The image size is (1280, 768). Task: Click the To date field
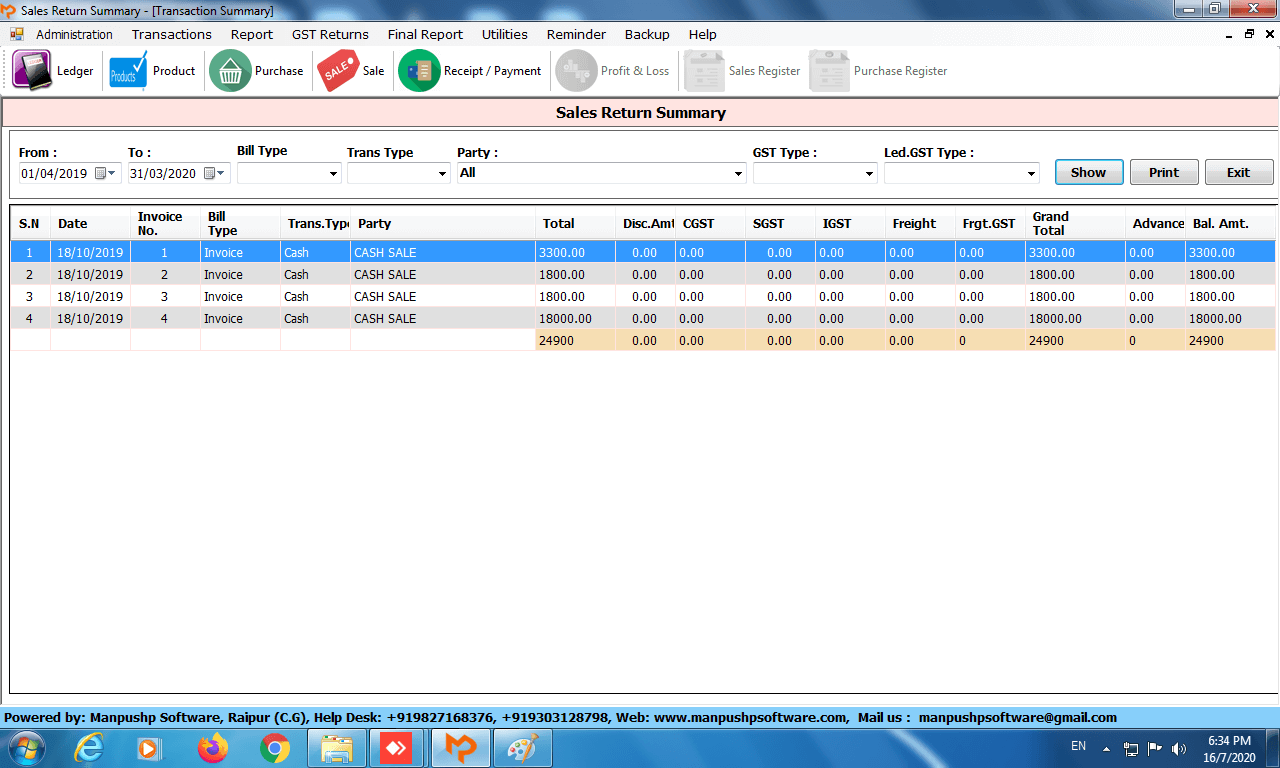click(179, 173)
